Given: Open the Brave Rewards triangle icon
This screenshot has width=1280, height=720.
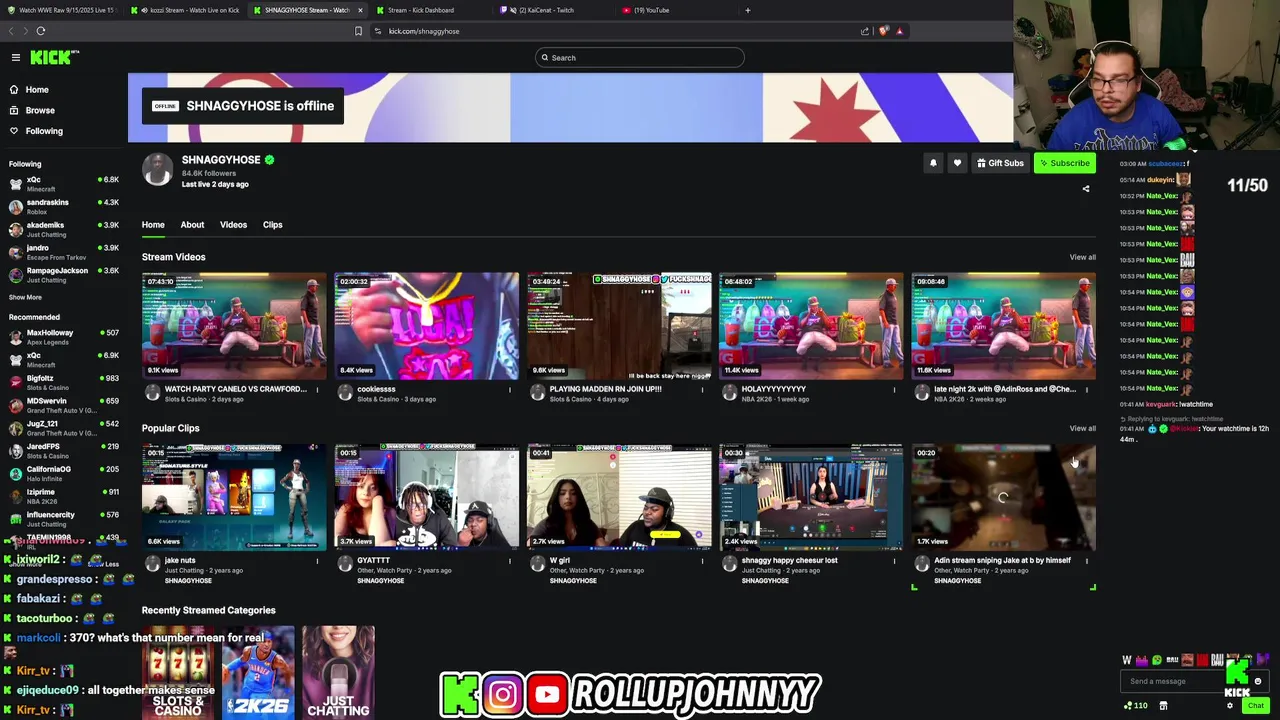Looking at the screenshot, I should coord(899,31).
